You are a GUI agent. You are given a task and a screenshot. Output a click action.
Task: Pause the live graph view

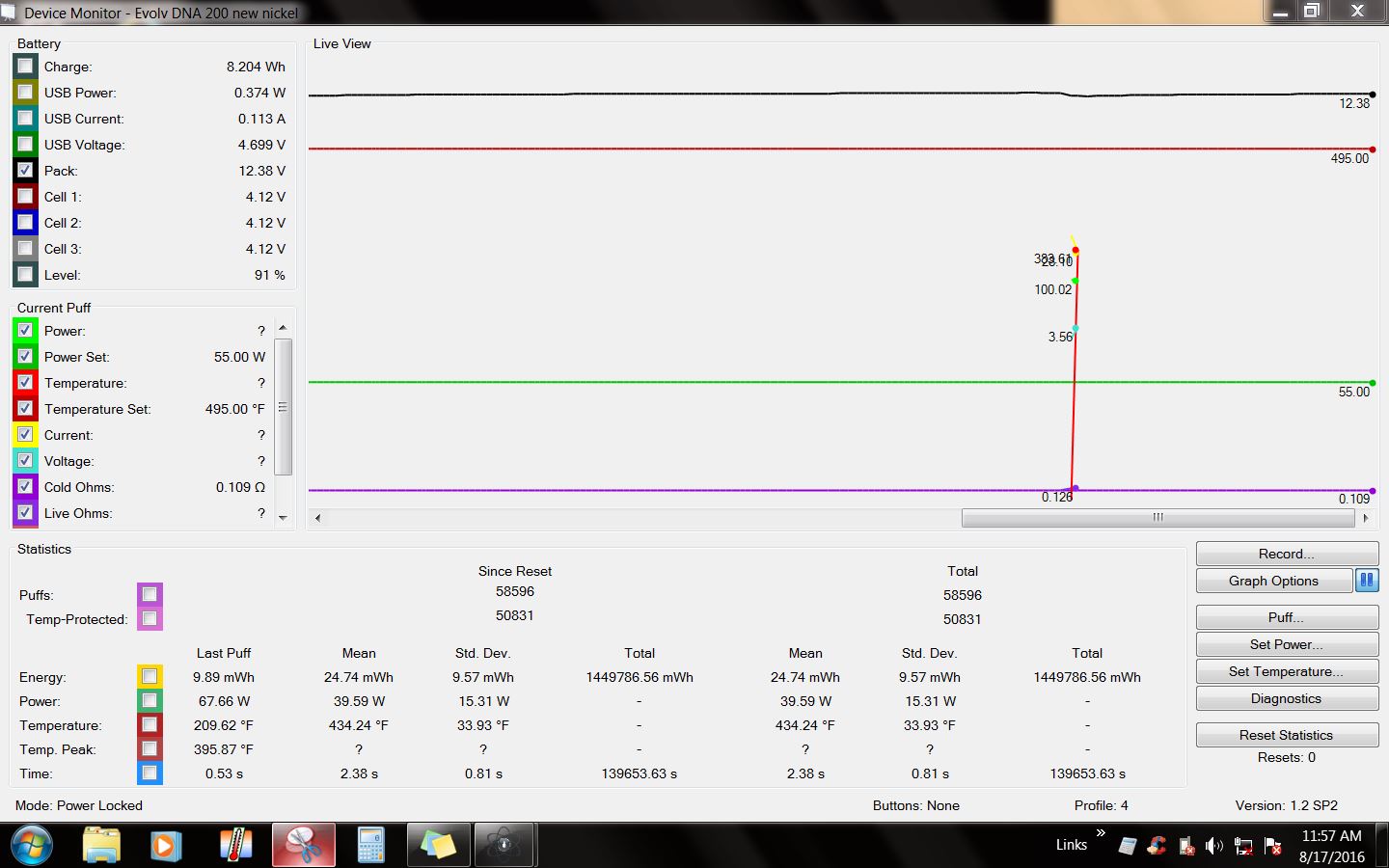pos(1366,581)
